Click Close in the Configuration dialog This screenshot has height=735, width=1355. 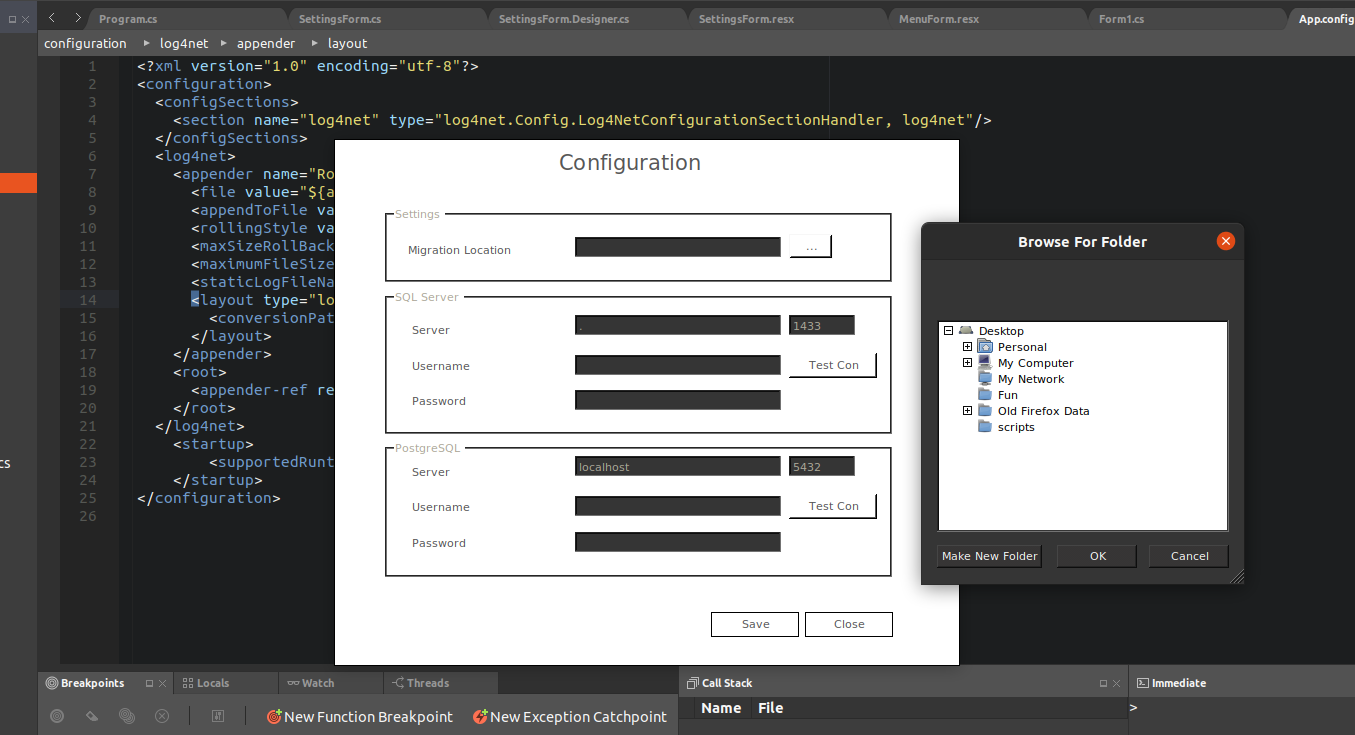(849, 624)
